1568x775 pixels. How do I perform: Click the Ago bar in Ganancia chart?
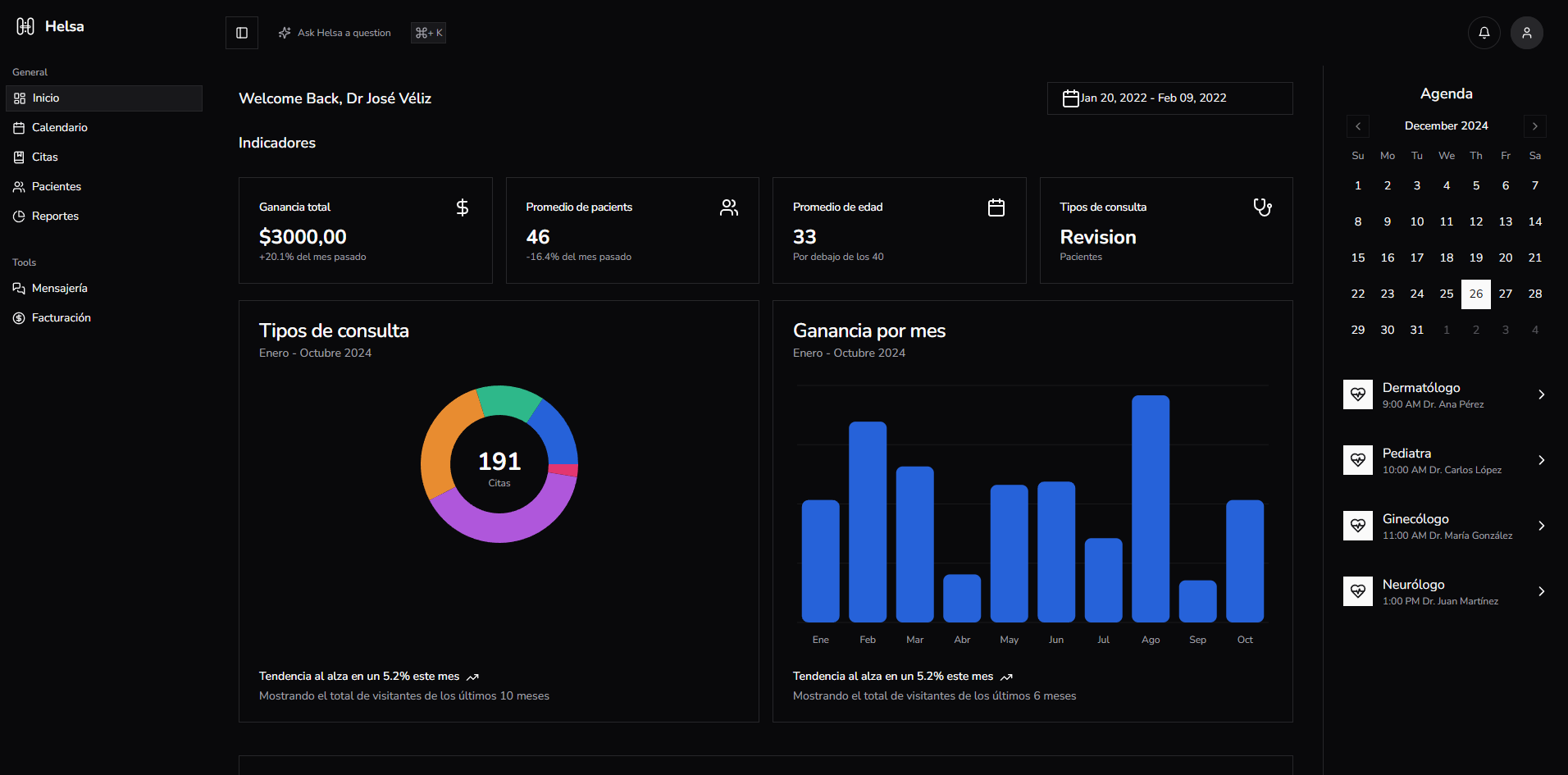point(1151,508)
